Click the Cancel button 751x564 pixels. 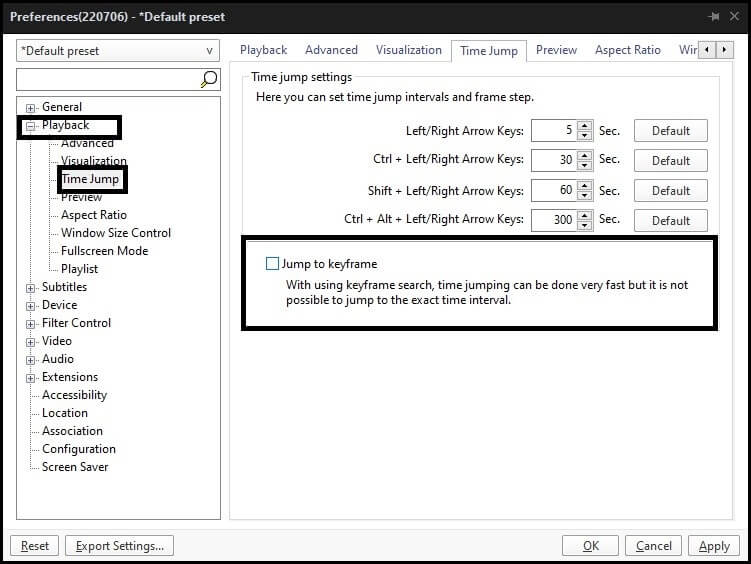click(x=653, y=546)
